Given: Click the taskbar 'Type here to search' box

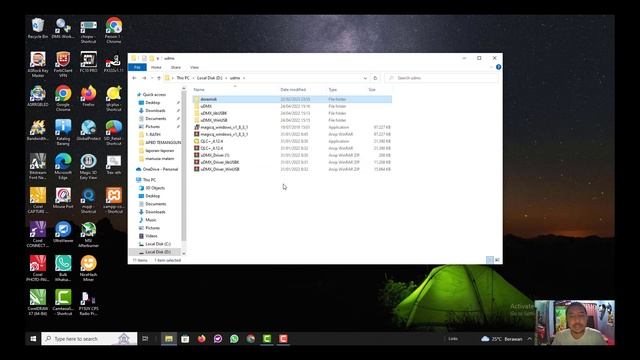Looking at the screenshot, I should [89, 338].
